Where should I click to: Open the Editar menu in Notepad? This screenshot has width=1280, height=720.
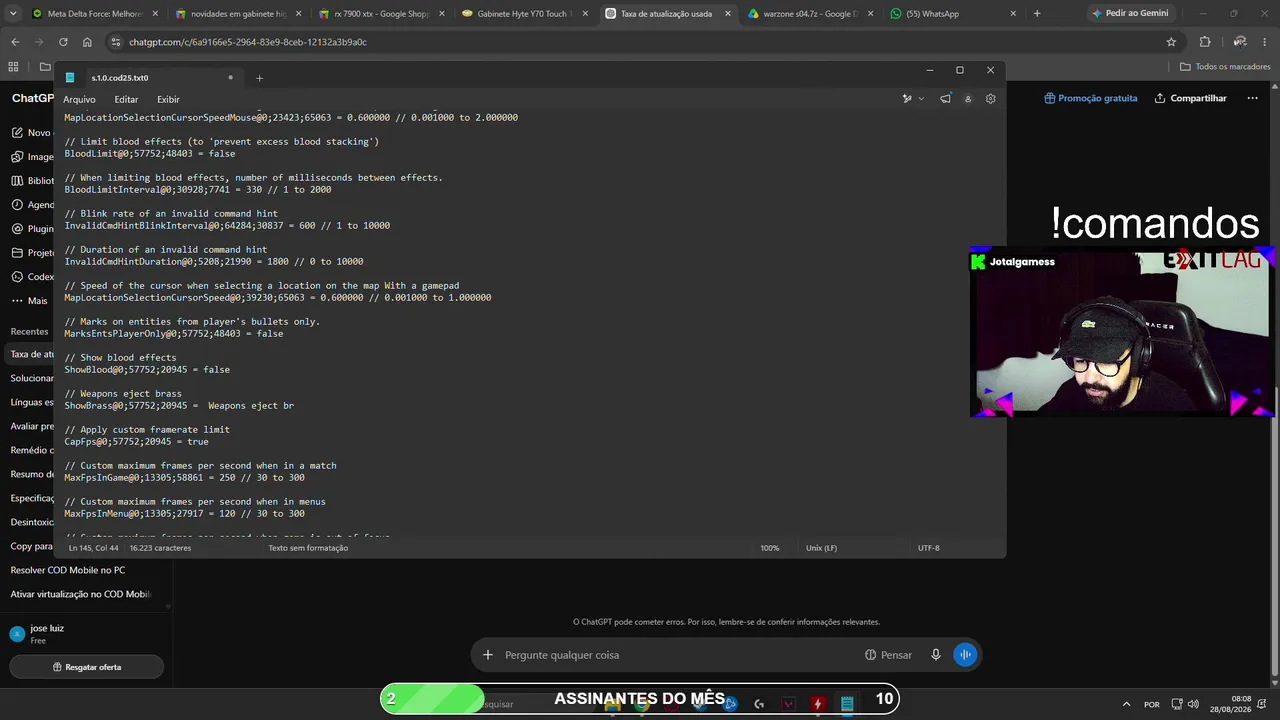[126, 99]
